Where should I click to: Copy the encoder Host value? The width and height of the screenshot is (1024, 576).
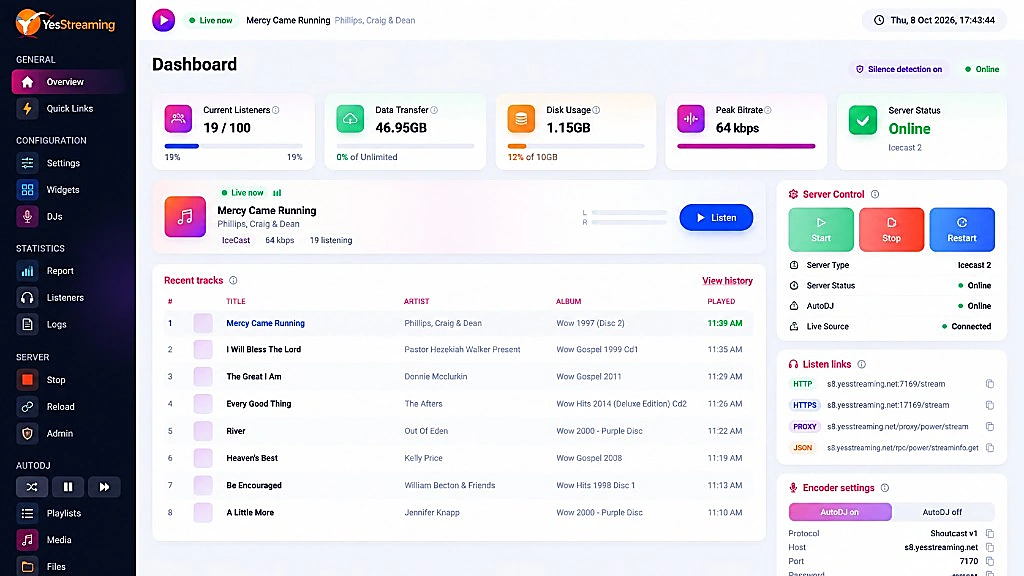(x=990, y=547)
